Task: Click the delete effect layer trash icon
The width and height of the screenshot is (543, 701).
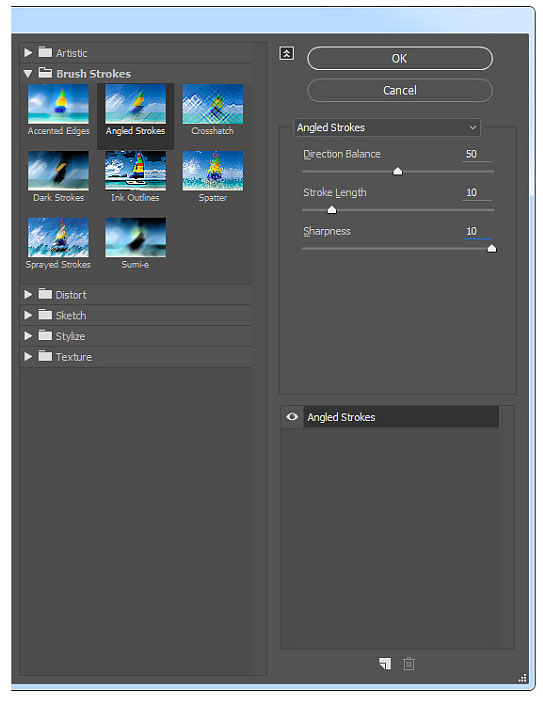Action: coord(408,663)
